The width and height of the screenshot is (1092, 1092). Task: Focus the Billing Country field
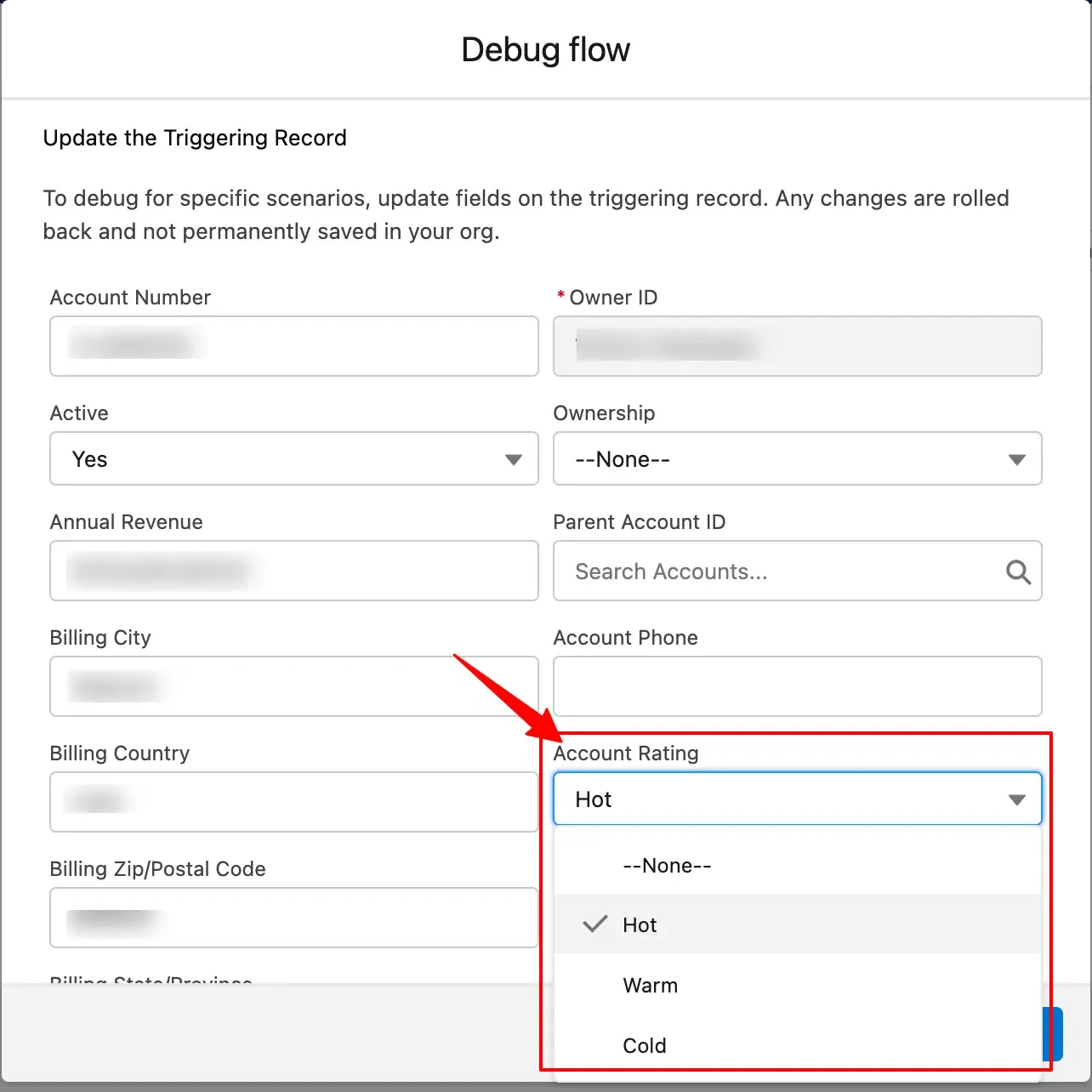(294, 802)
